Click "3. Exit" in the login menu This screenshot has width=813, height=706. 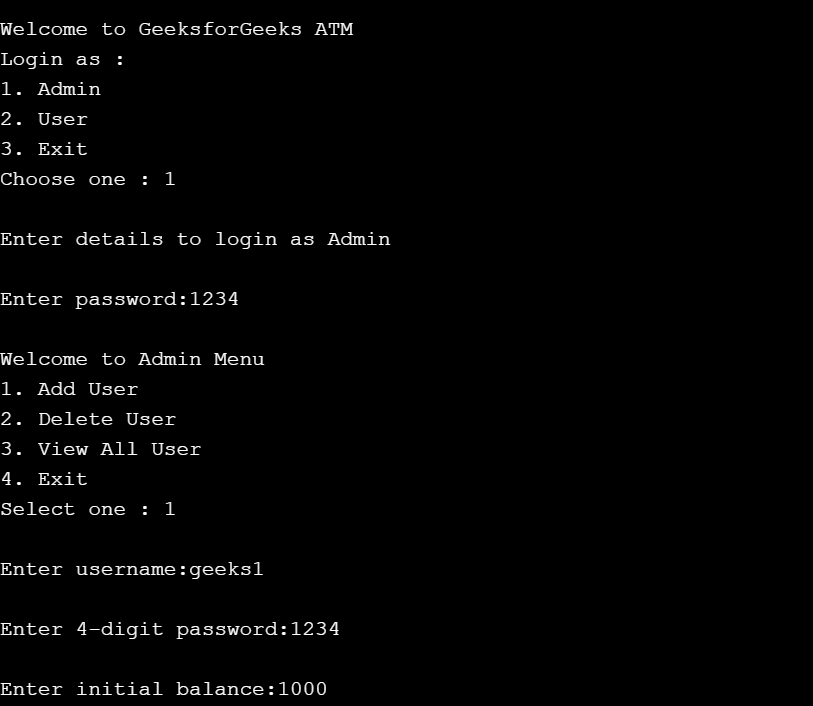click(x=44, y=149)
